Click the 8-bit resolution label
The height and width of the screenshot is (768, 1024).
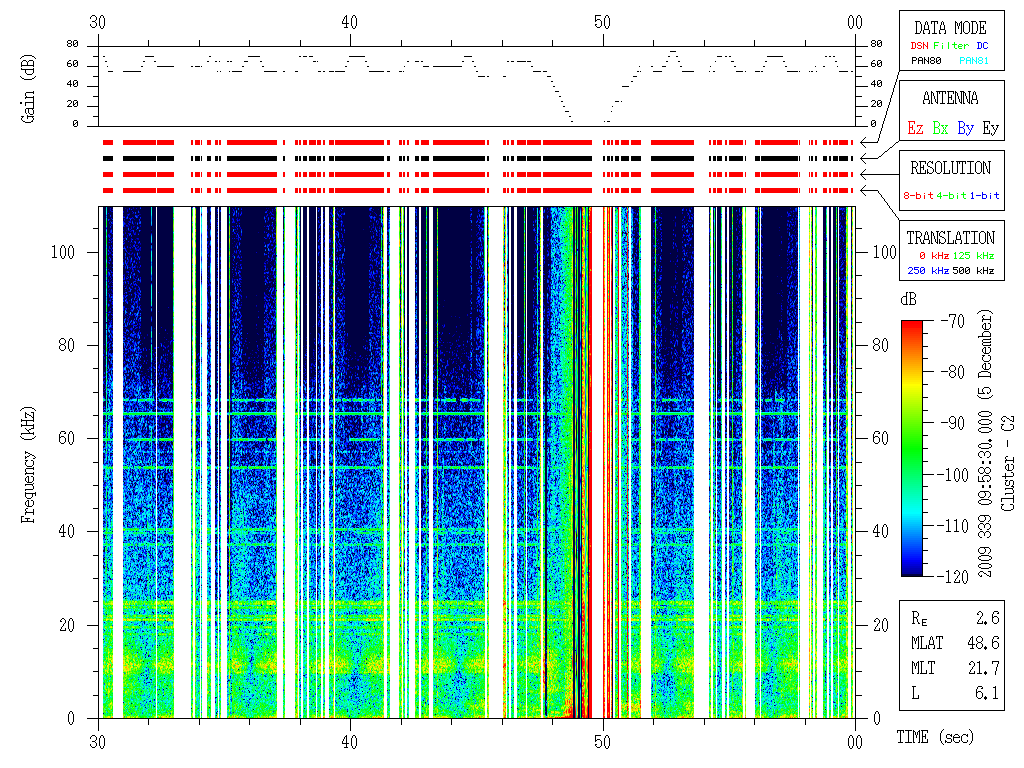919,195
